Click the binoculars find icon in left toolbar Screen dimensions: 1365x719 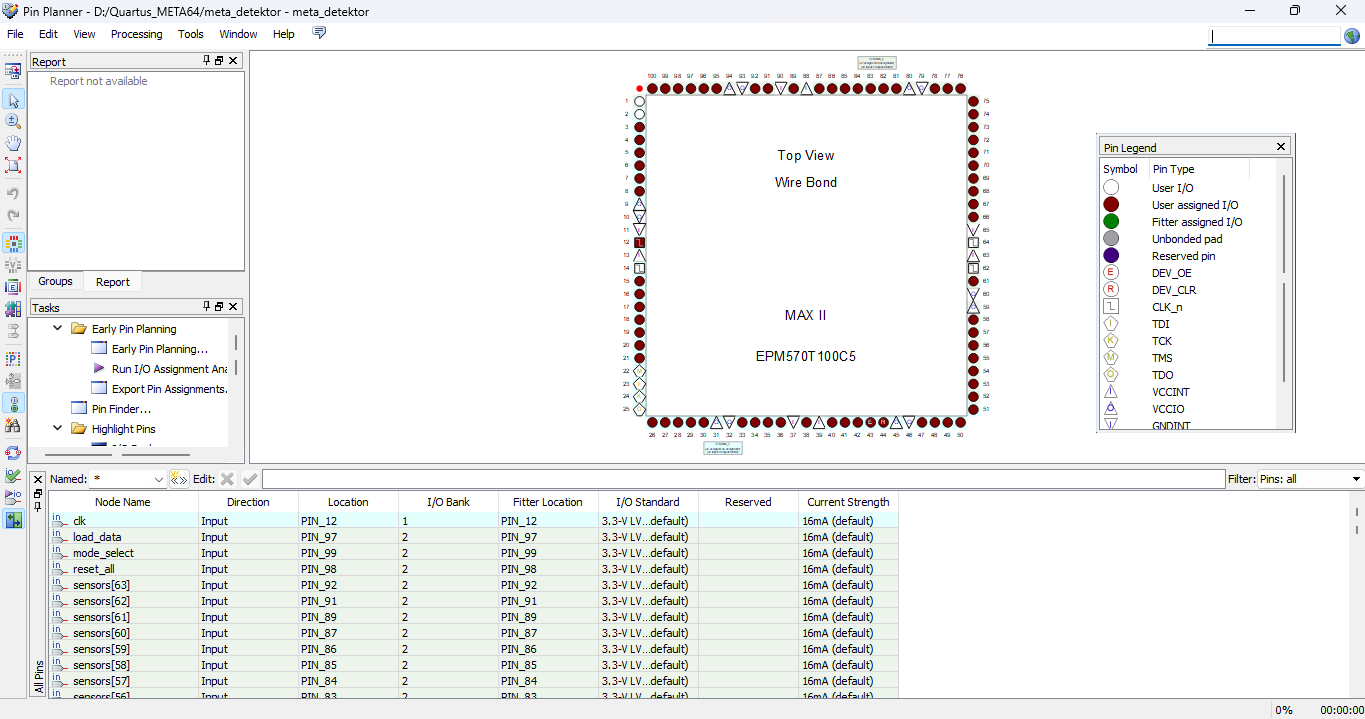coord(13,426)
